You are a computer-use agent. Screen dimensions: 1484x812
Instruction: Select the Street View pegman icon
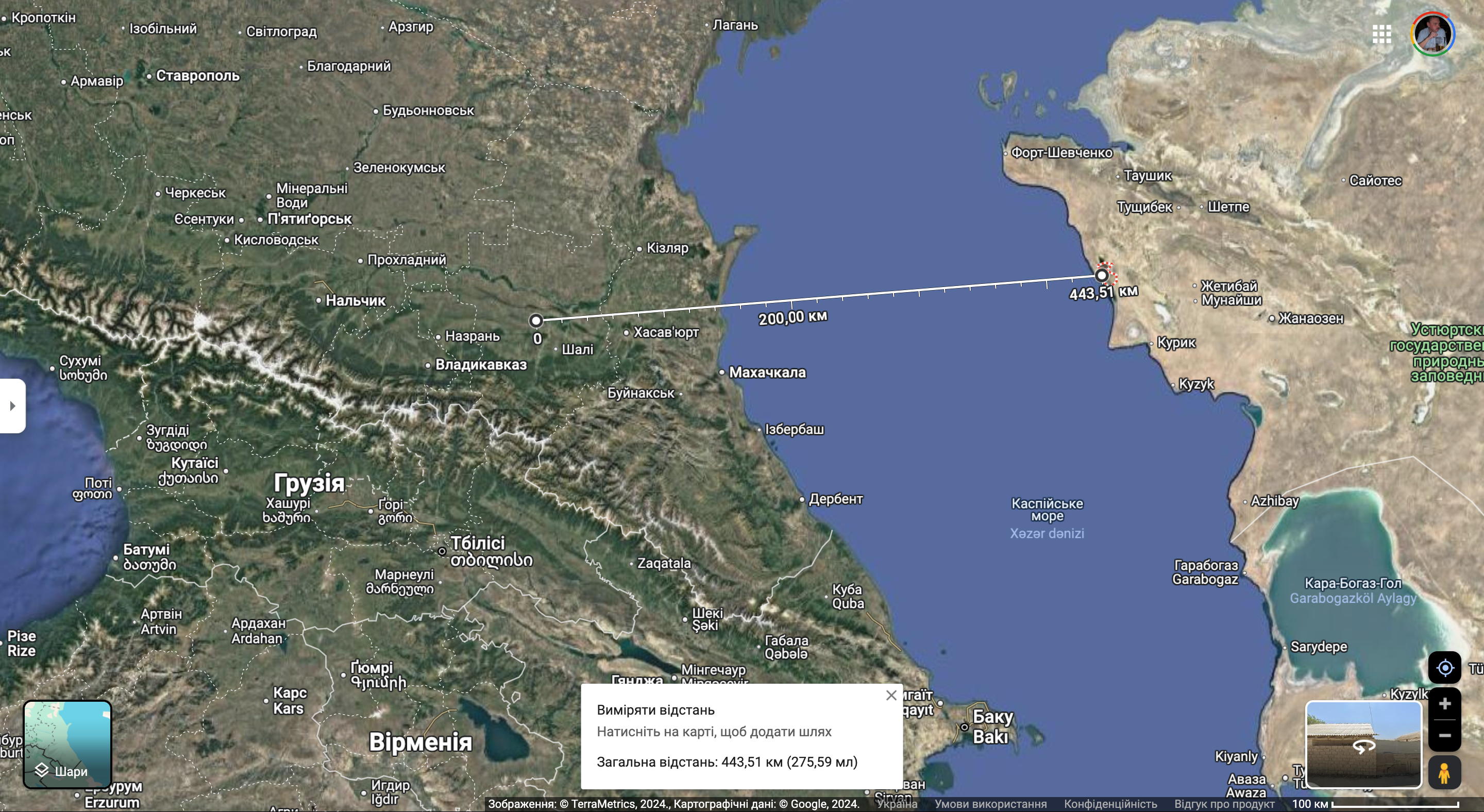(x=1444, y=772)
